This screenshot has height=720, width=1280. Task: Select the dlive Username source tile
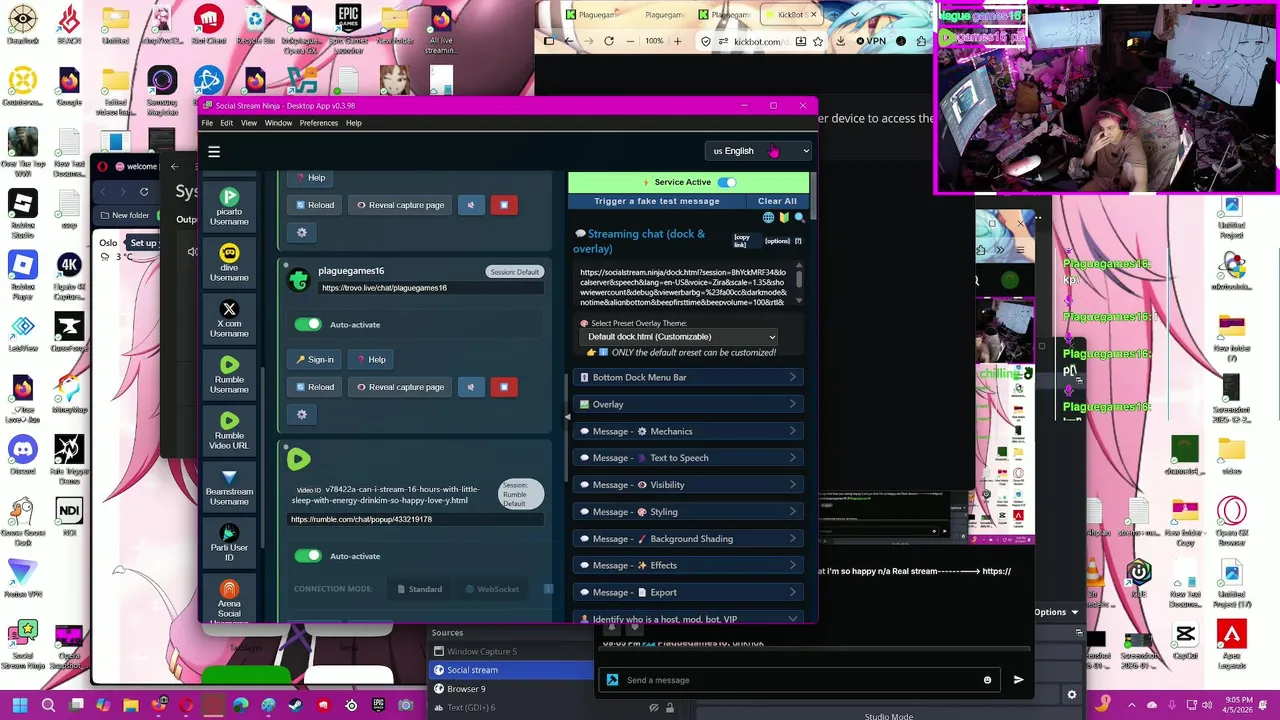[x=229, y=263]
